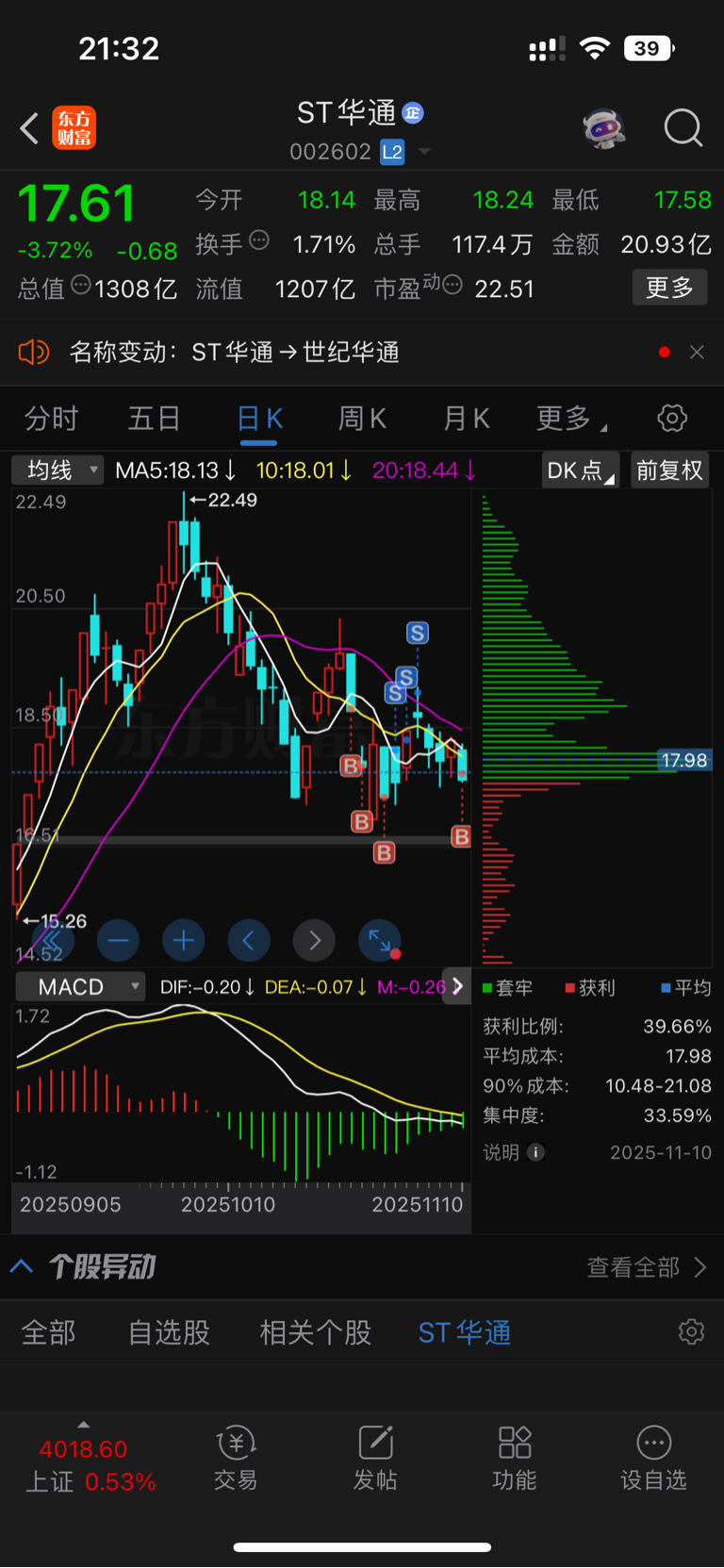Screen dimensions: 724x1568
Task: Expand chart to fullscreen icon
Action: click(x=380, y=940)
